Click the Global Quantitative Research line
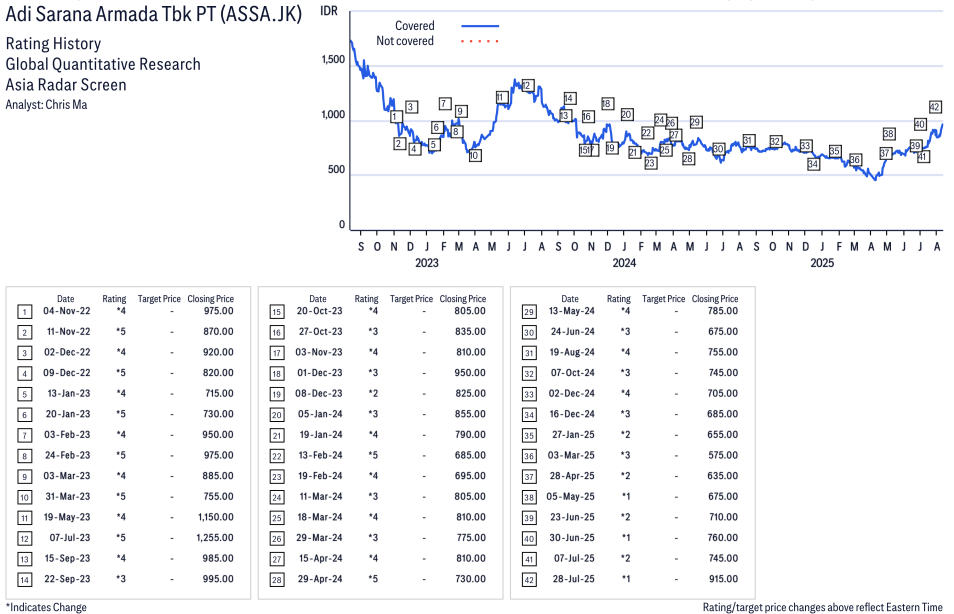Screen dimensions: 954x614 (x=103, y=65)
